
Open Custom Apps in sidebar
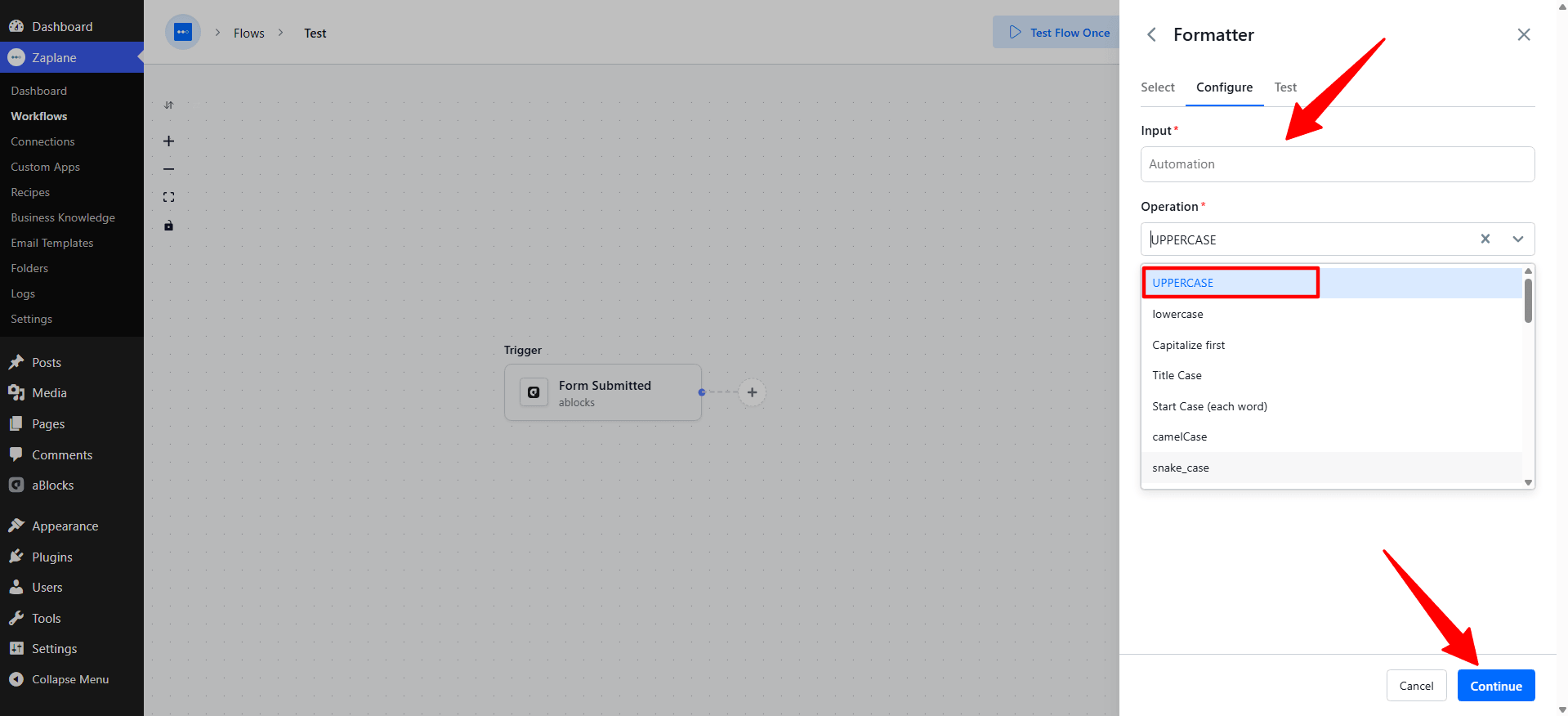click(45, 167)
